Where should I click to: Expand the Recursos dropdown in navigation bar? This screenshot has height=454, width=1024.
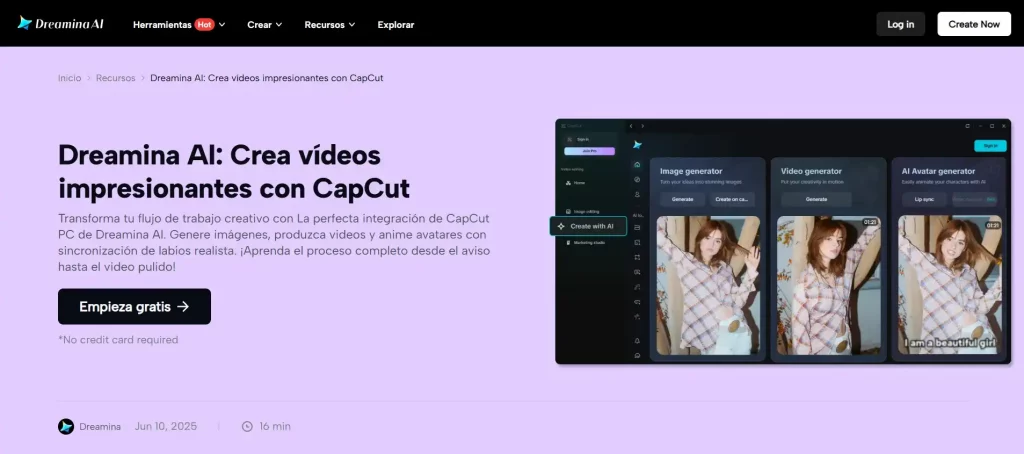coord(329,24)
